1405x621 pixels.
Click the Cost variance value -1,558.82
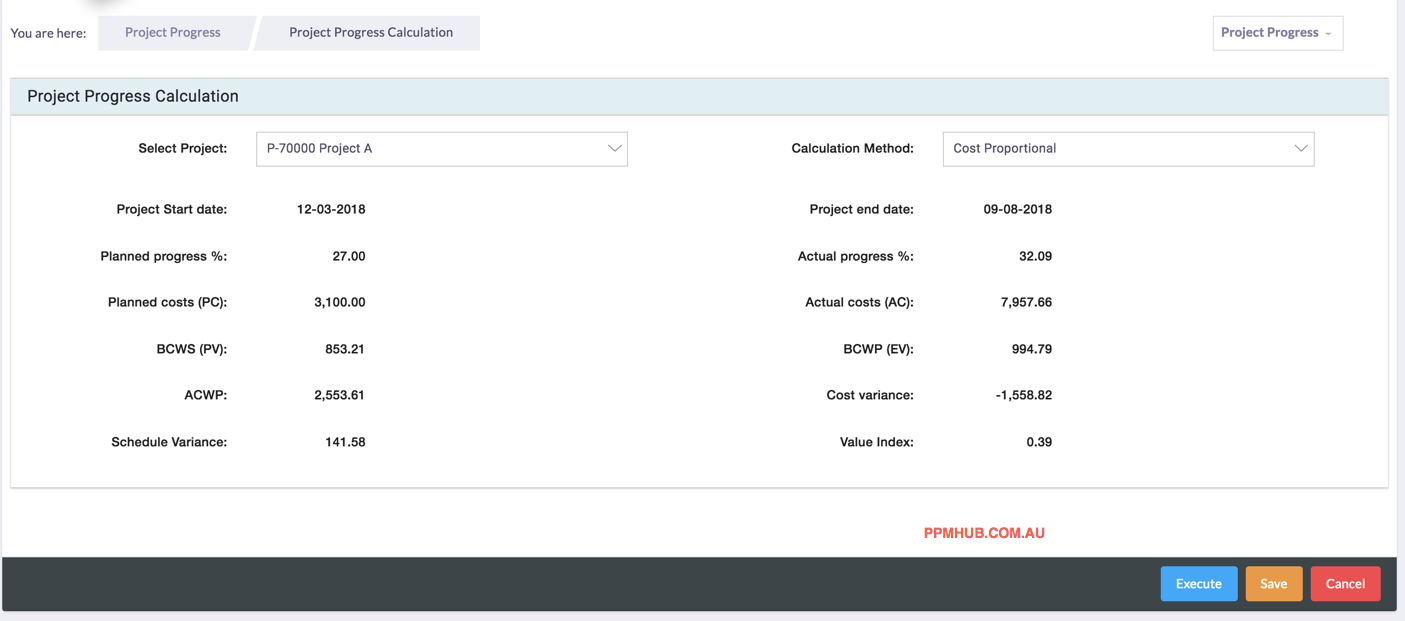pyautogui.click(x=1023, y=395)
